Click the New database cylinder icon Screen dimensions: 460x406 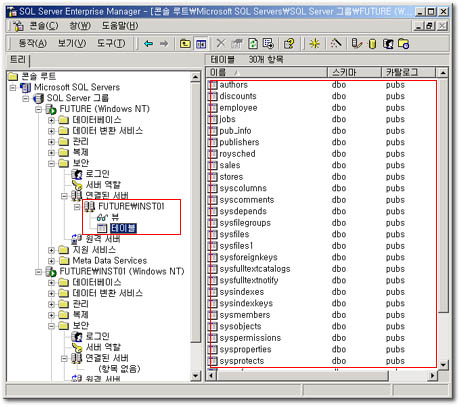point(372,44)
